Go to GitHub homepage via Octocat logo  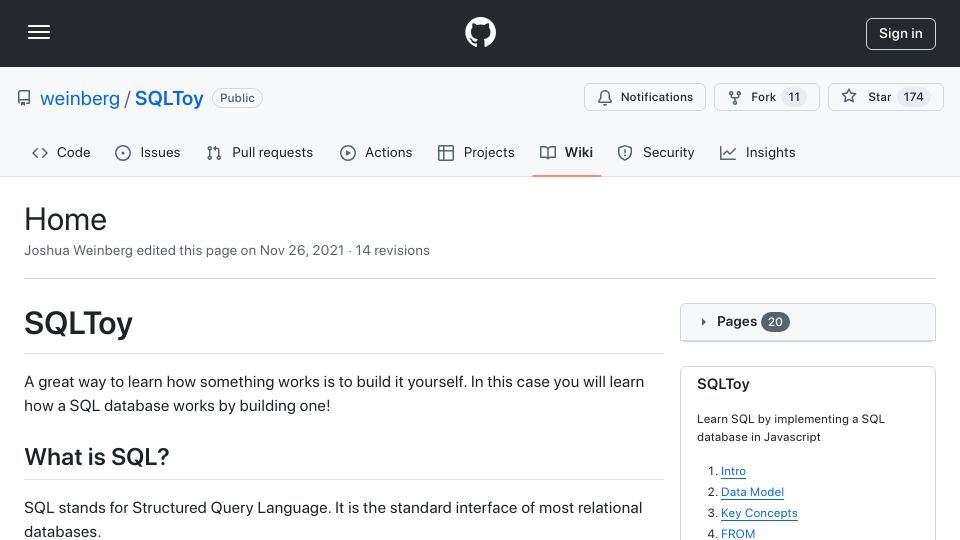pyautogui.click(x=480, y=32)
